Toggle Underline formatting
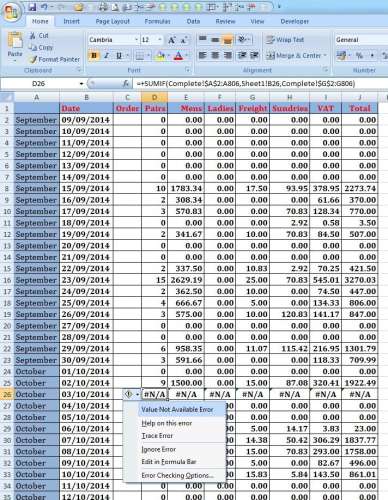This screenshot has width=388, height=500. 119,55
